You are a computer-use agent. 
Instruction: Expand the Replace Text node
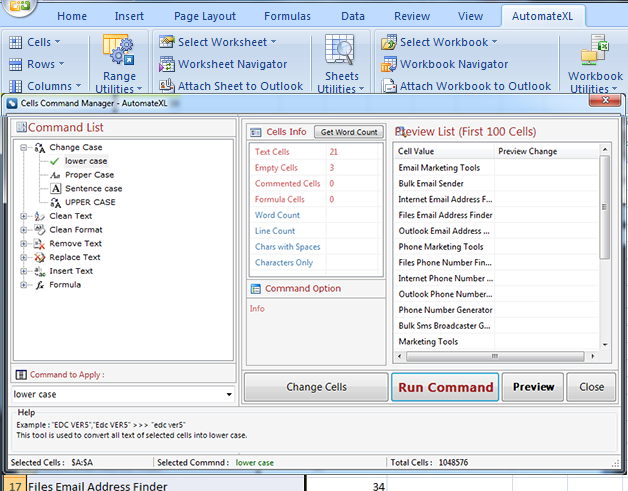[24, 258]
